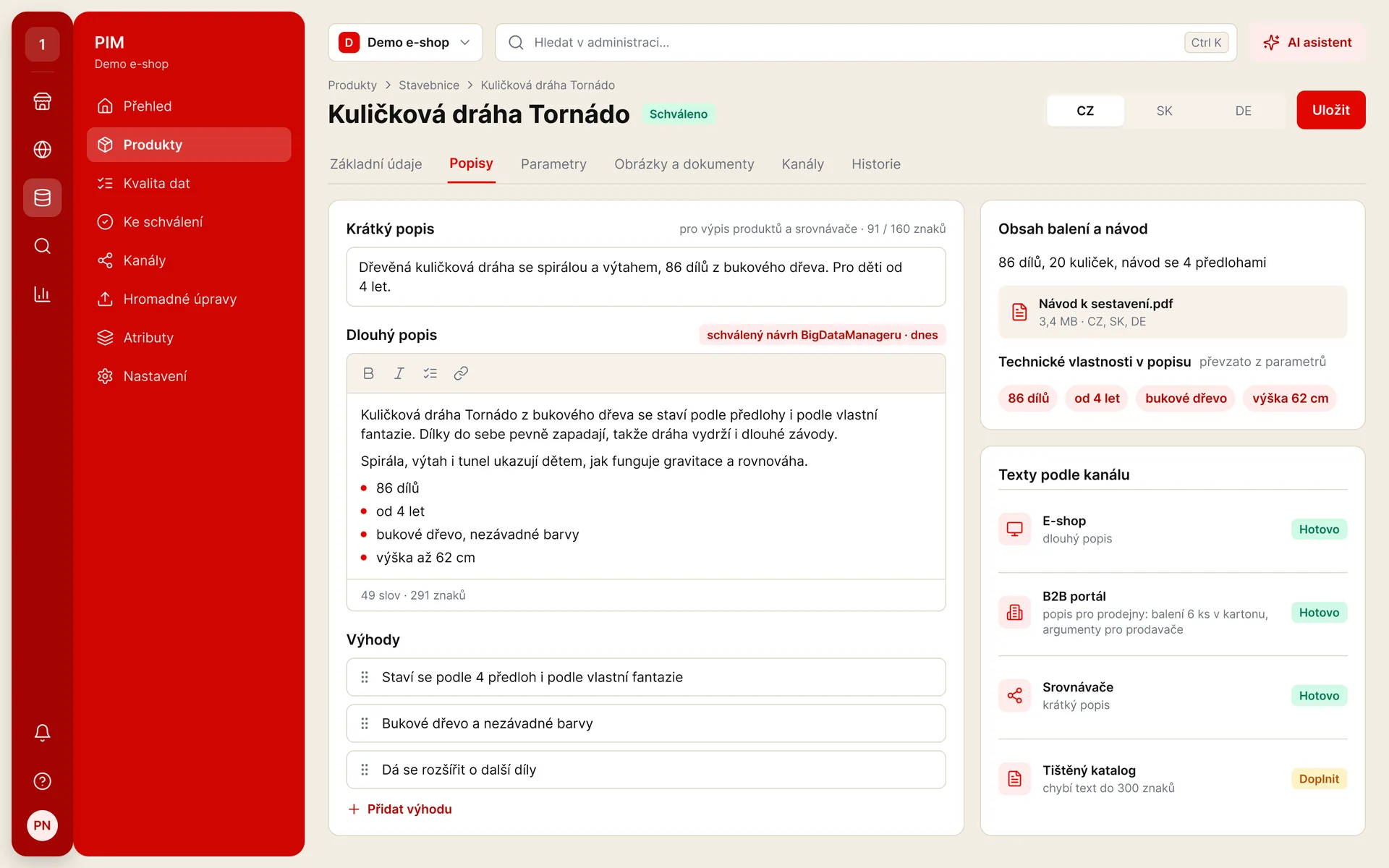Open notifications bell icon

coord(42,733)
